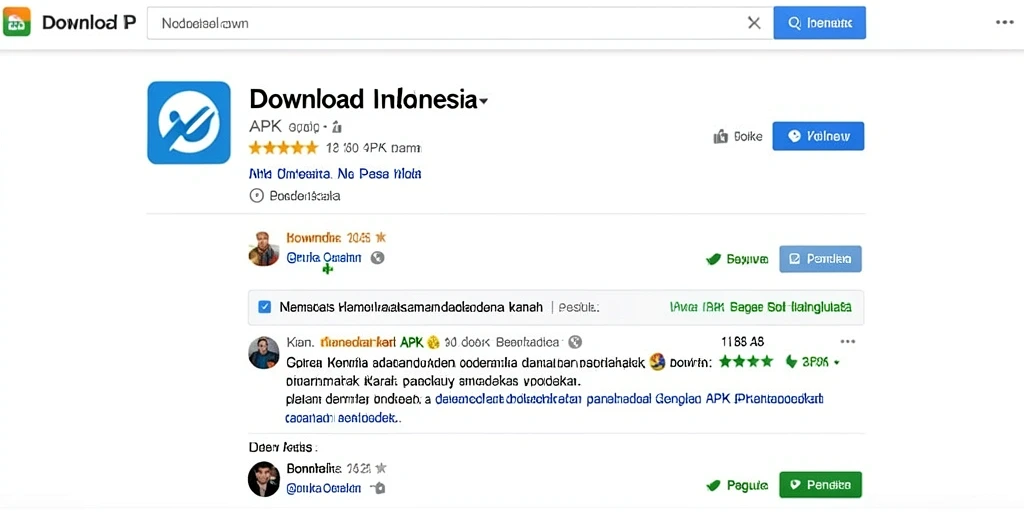Click the blue search button with the magnifier icon
This screenshot has width=1024, height=512.
click(x=820, y=23)
